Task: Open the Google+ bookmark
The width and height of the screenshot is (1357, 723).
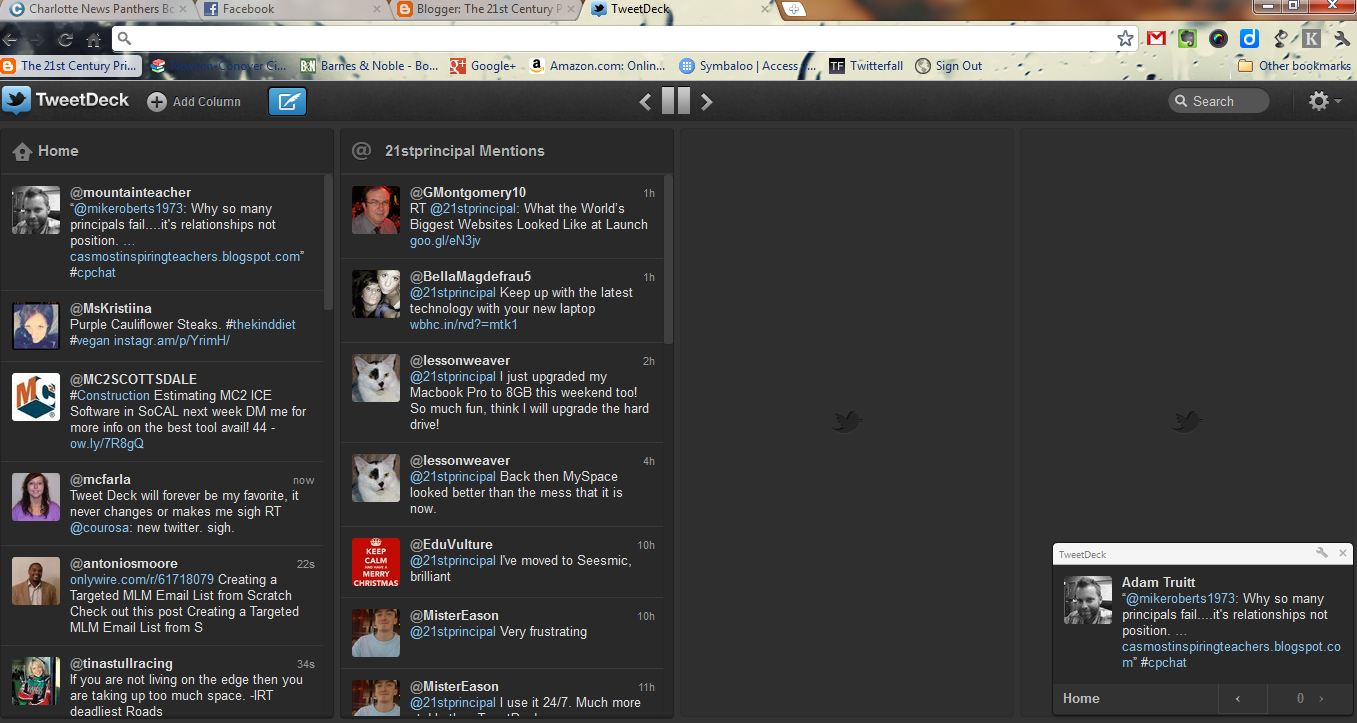Action: [483, 66]
